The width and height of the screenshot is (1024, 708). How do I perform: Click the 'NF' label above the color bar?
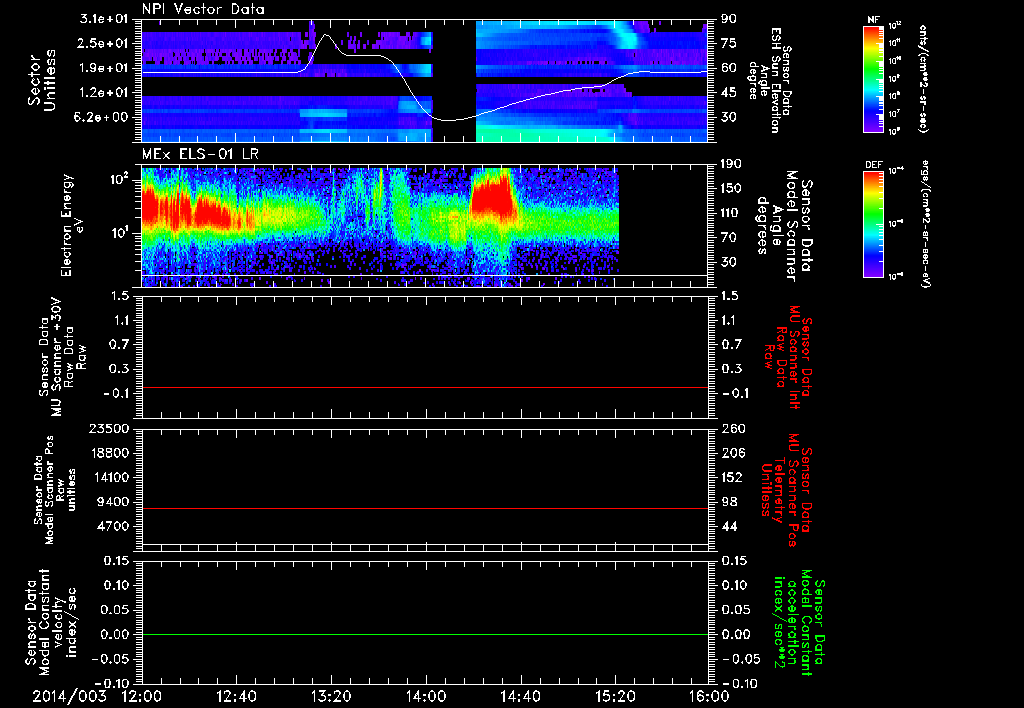click(873, 21)
